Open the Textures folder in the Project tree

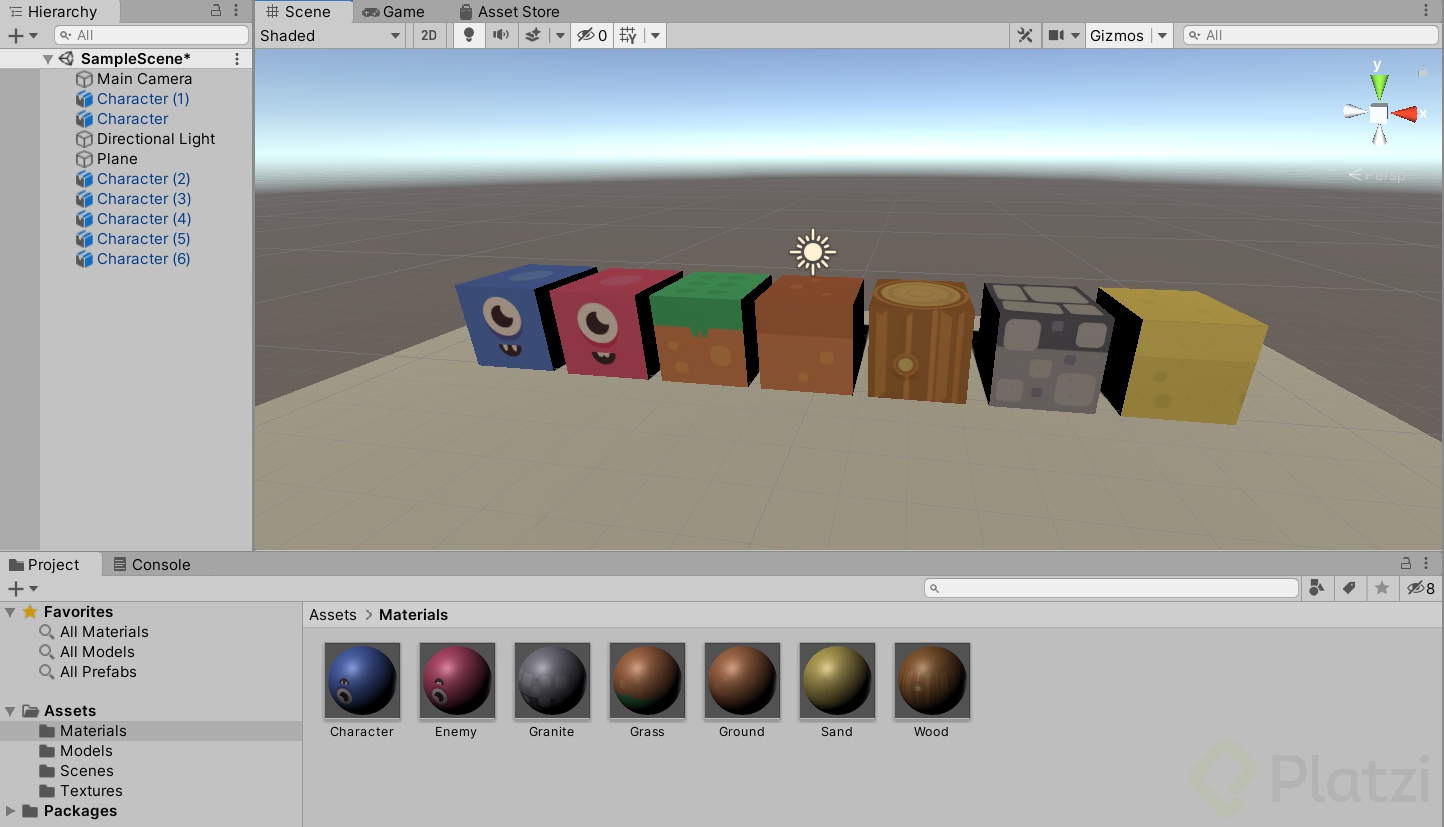click(x=91, y=791)
